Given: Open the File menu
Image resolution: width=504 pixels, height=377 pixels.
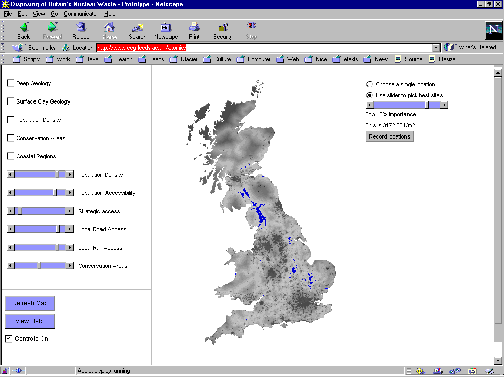Looking at the screenshot, I should (8, 14).
